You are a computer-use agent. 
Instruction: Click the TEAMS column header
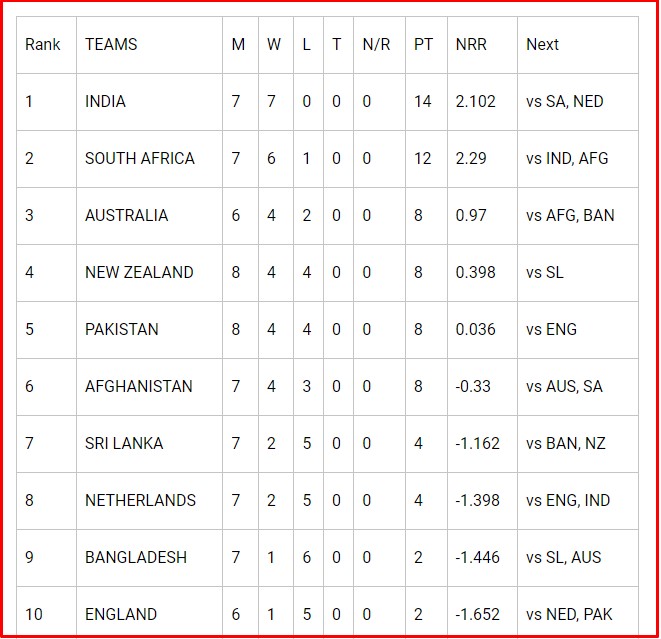(x=111, y=44)
